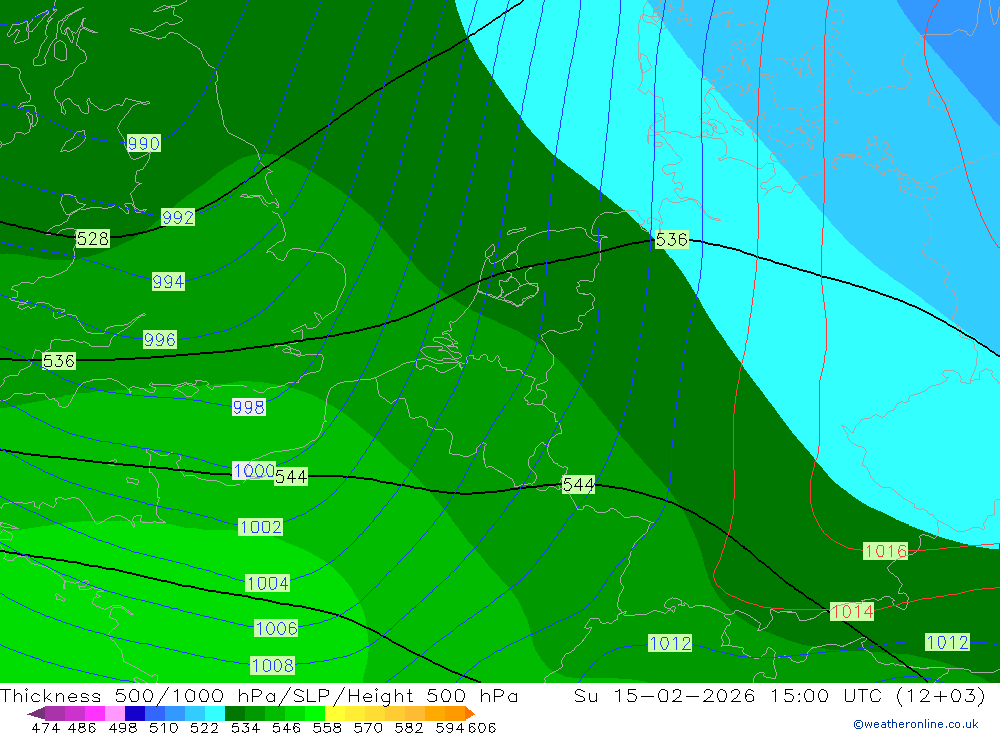
Task: Select the 1002 isobar label
Action: [260, 527]
